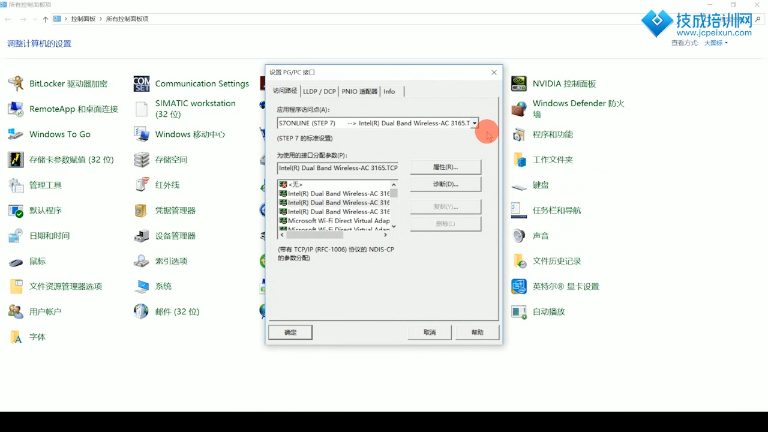Click interface list scroll-up arrow
The image size is (768, 432).
click(x=394, y=185)
